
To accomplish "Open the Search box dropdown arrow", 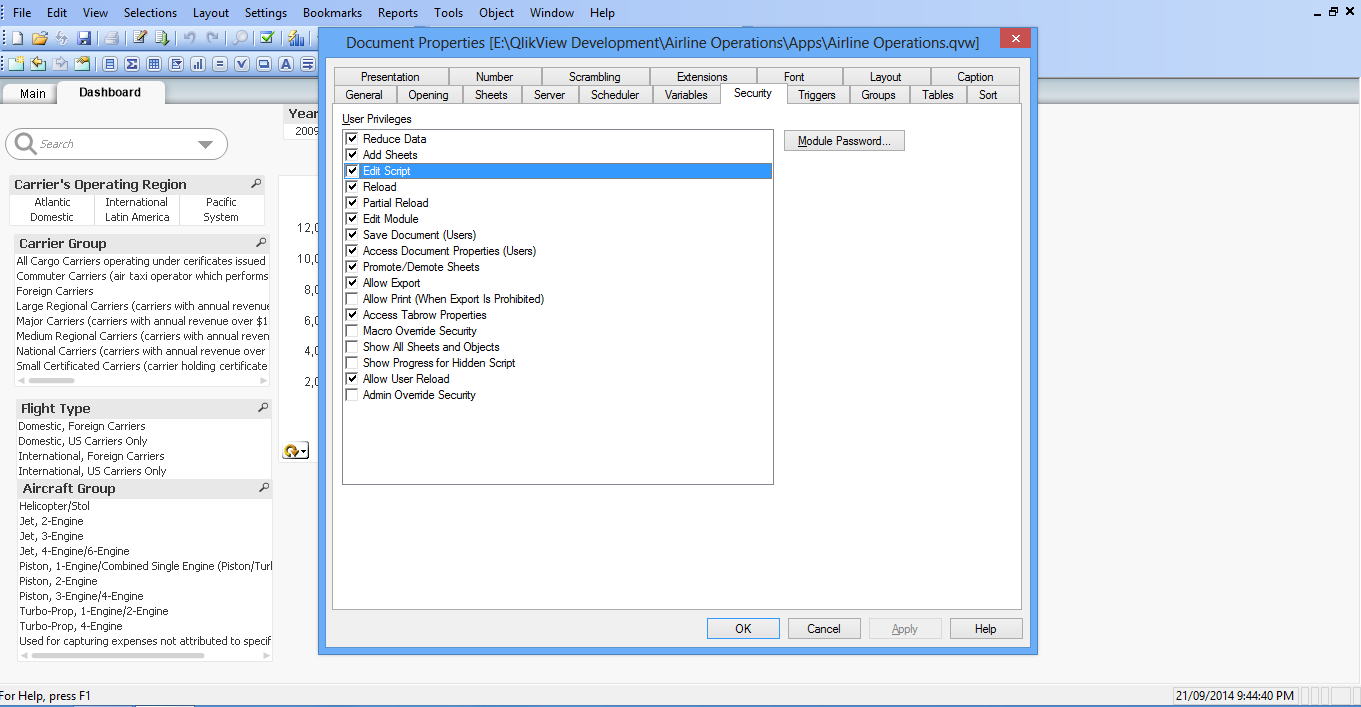I will pyautogui.click(x=205, y=144).
